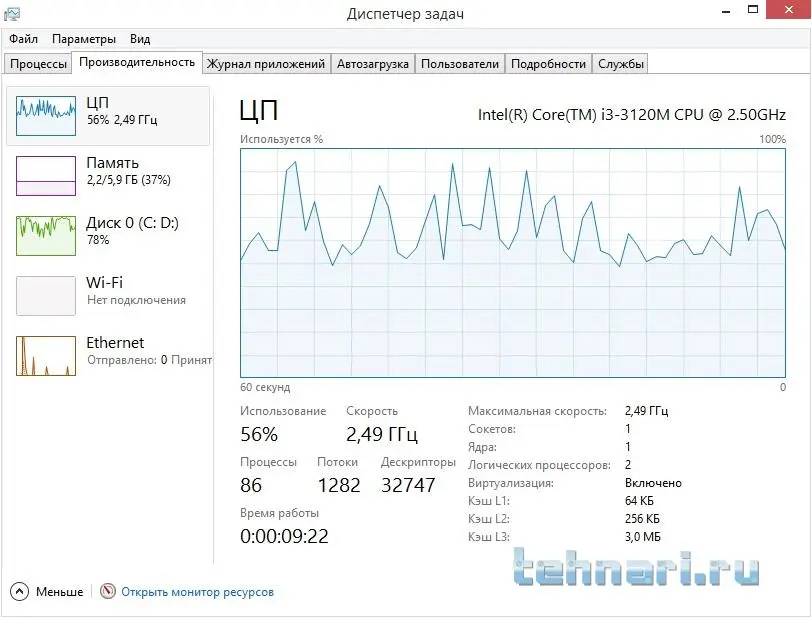Select the ЦП mini graph thumbnail

click(x=46, y=116)
